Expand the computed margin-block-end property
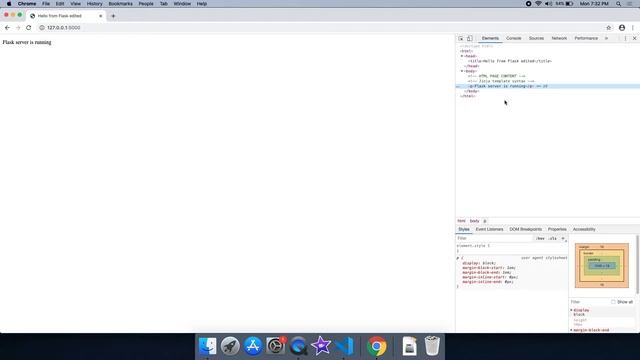The height and width of the screenshot is (360, 640). point(571,330)
